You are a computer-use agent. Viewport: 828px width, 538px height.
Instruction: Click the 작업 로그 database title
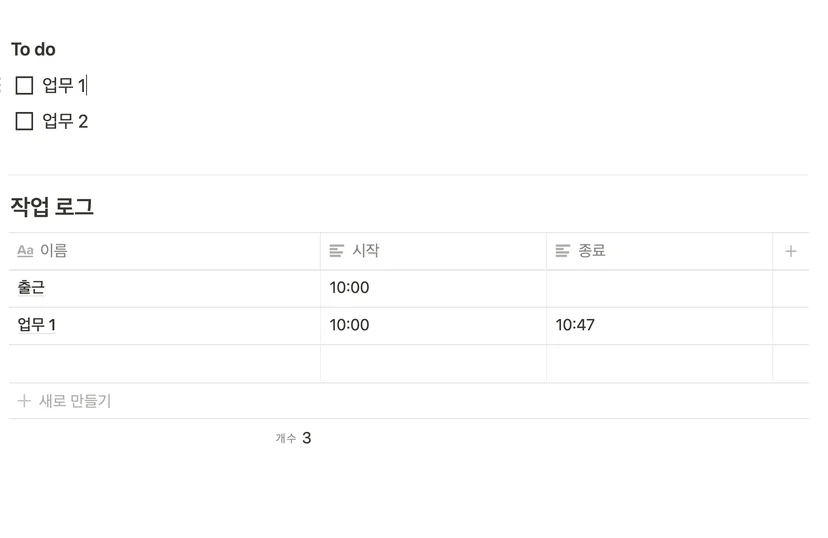(52, 206)
